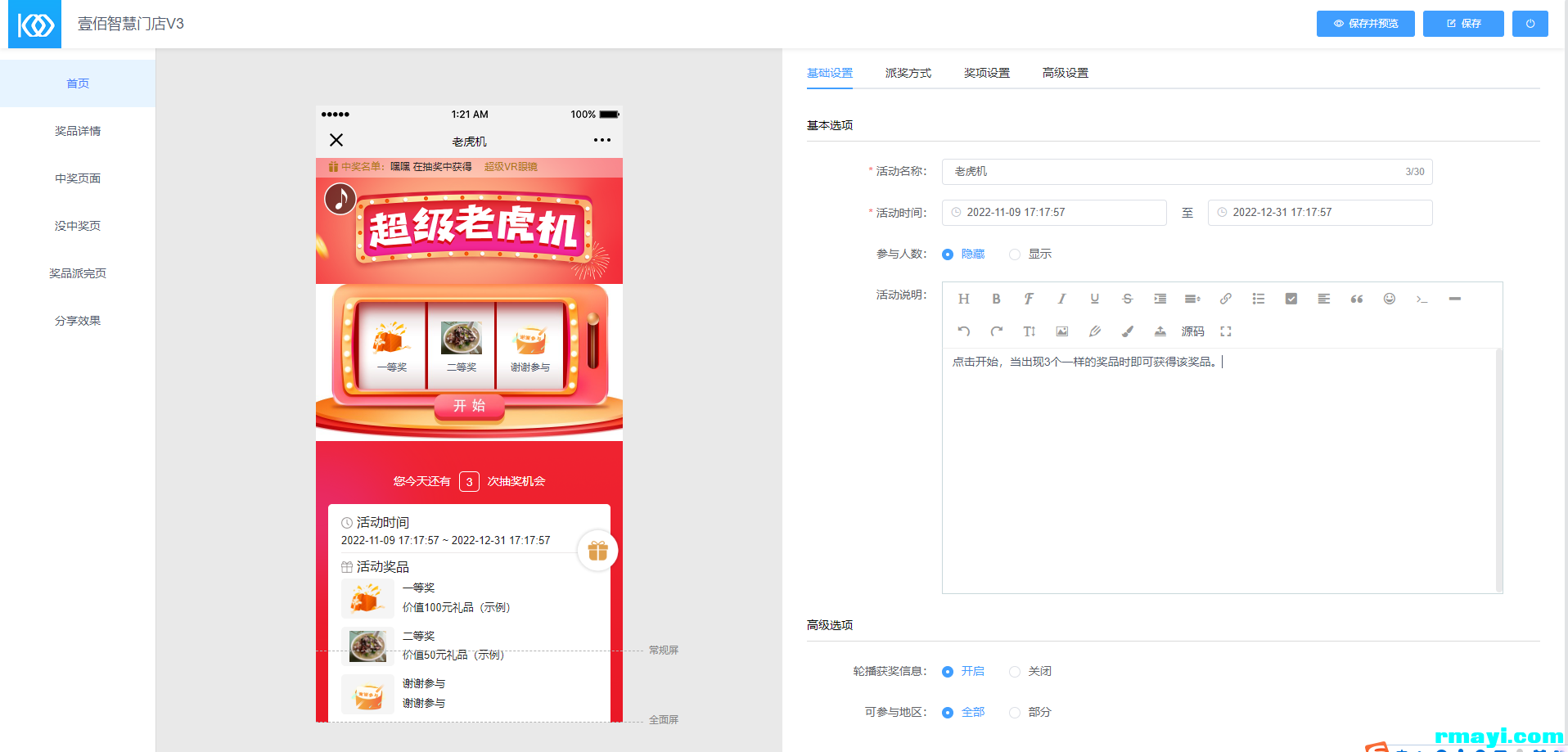The height and width of the screenshot is (752, 1568).
Task: Undo the last edit
Action: pyautogui.click(x=963, y=331)
